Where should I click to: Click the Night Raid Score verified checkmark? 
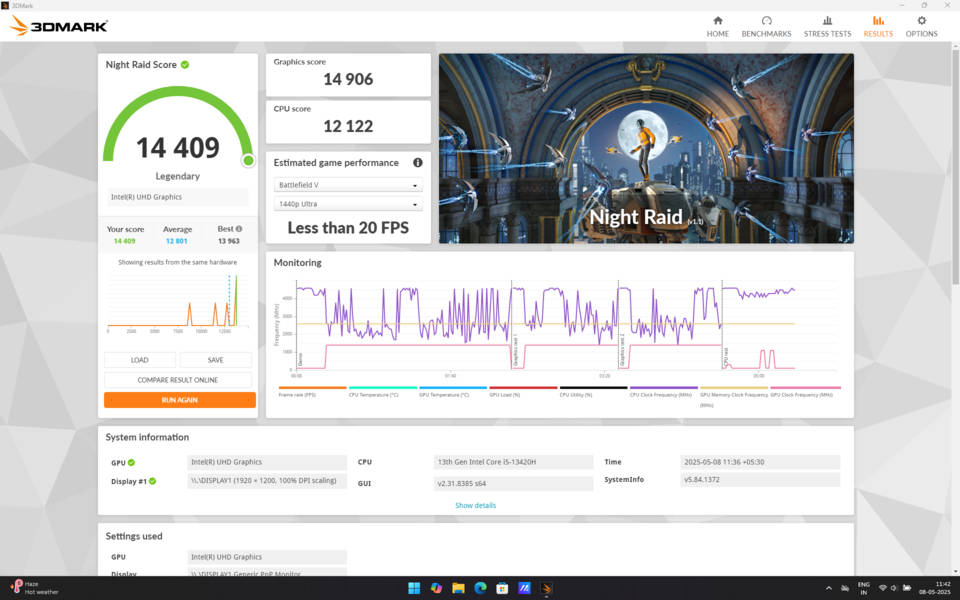185,64
